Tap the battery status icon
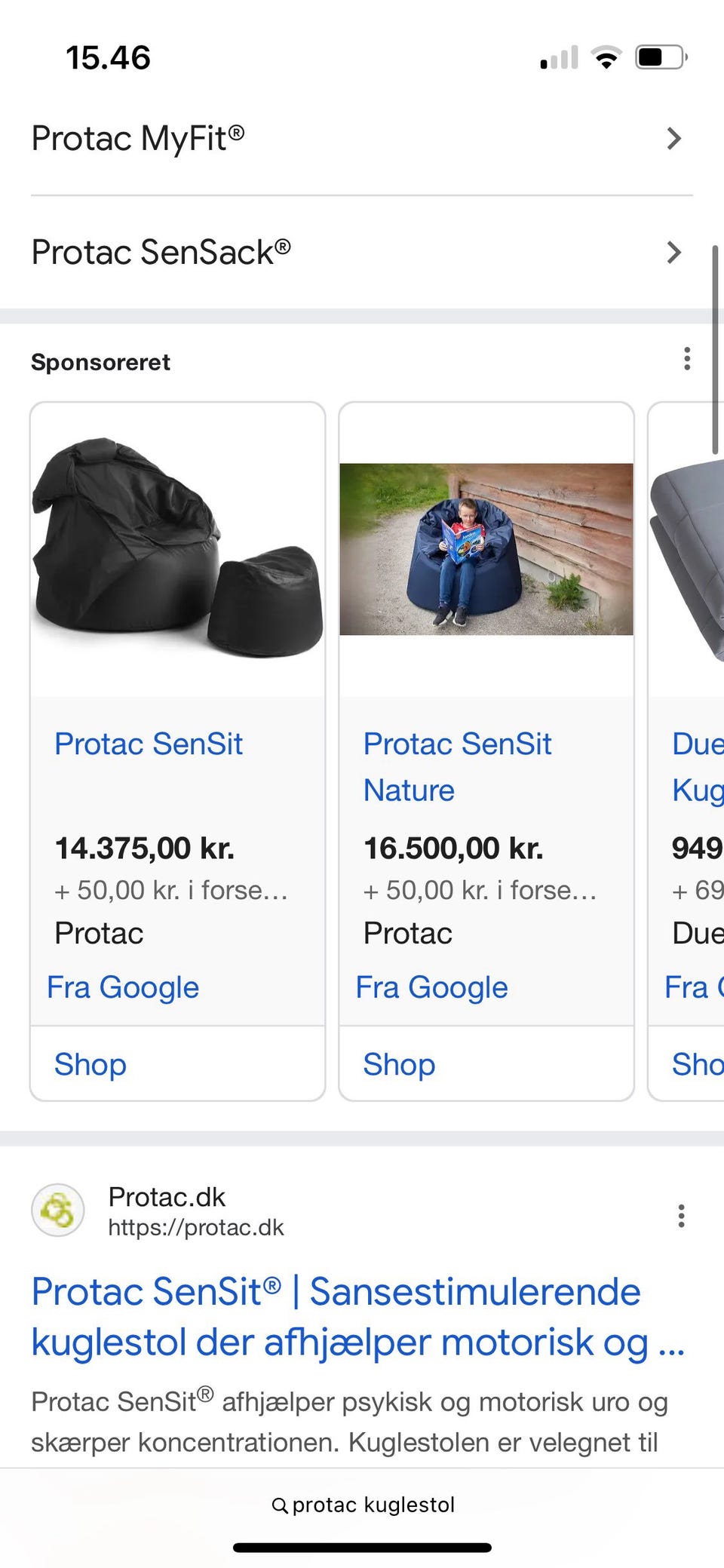Image resolution: width=724 pixels, height=1568 pixels. click(x=661, y=57)
